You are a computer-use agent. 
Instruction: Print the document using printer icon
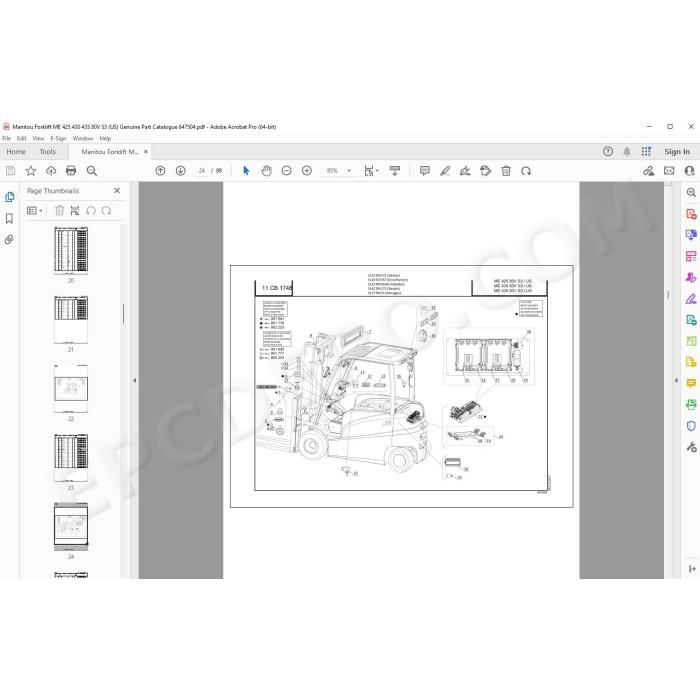(x=71, y=171)
